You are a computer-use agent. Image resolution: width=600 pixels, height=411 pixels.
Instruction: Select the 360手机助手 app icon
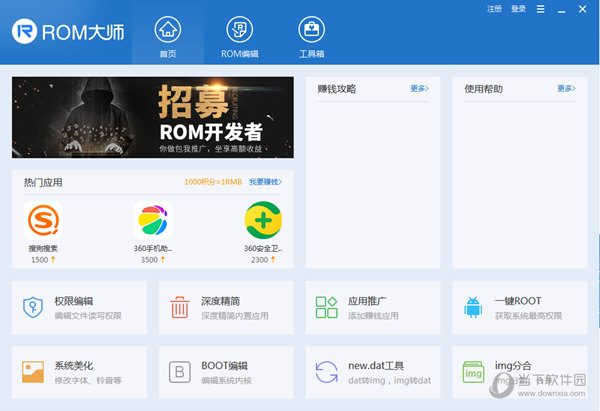point(153,221)
